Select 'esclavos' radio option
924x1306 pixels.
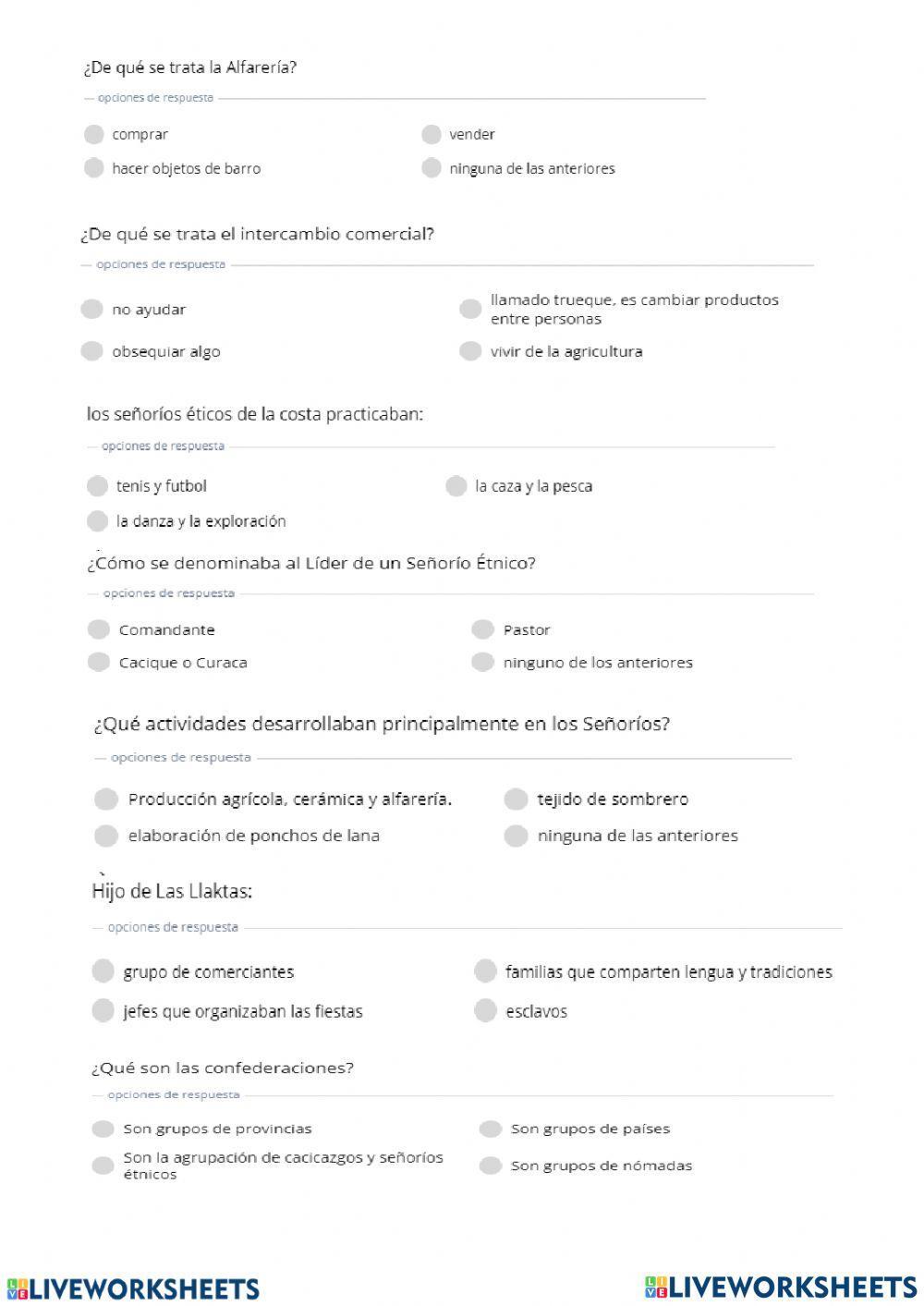pos(485,1010)
